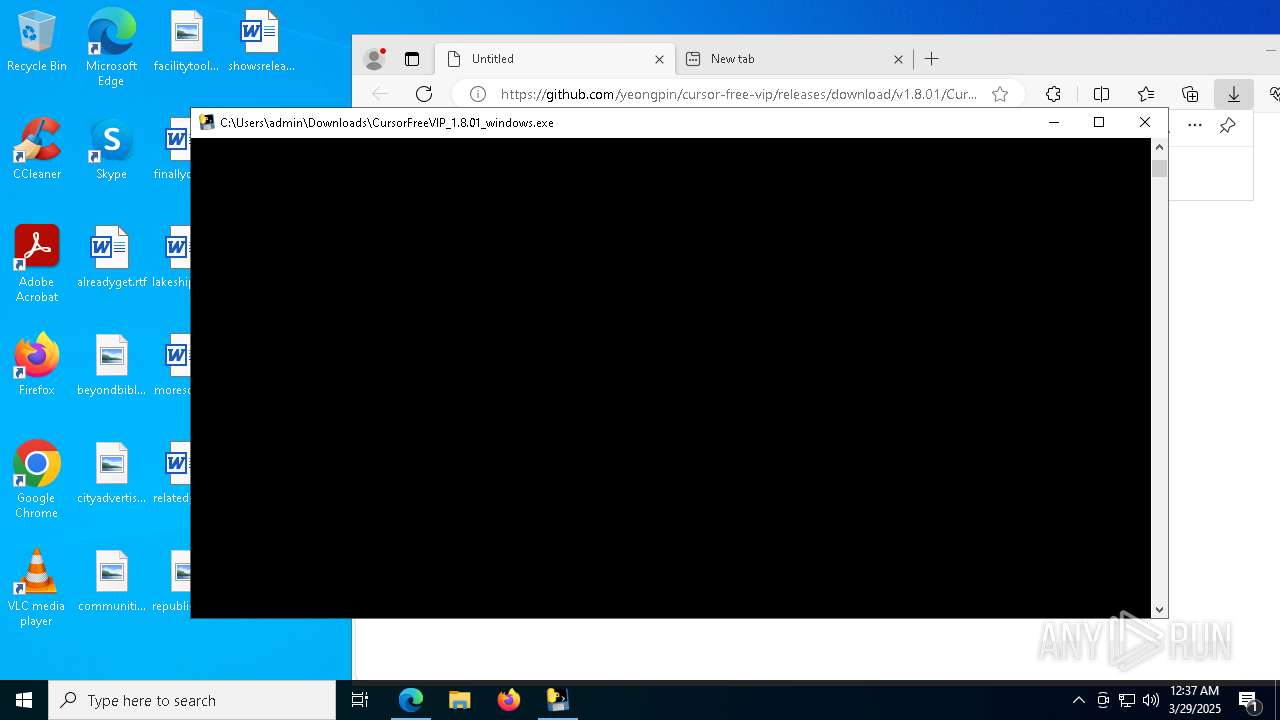This screenshot has height=720, width=1280.
Task: Open the Google Chrome desktop shortcut
Action: point(37,480)
